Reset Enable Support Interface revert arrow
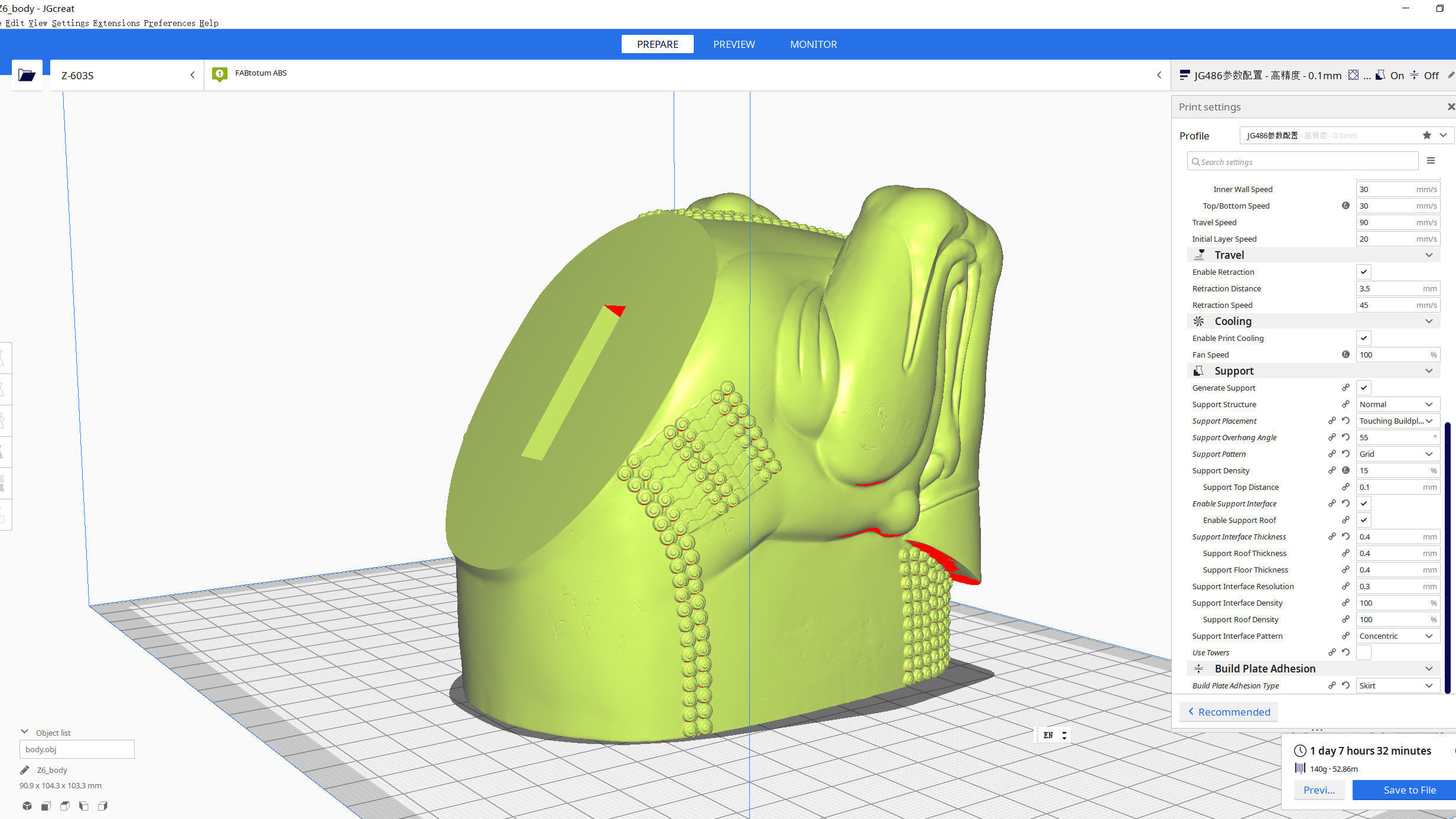The height and width of the screenshot is (819, 1456). 1345,503
